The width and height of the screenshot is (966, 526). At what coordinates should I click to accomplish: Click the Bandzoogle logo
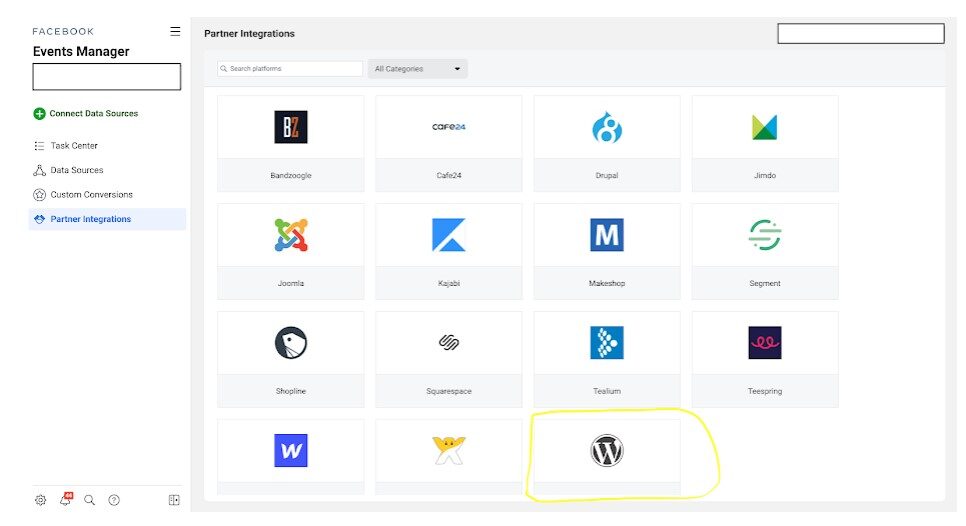point(291,128)
